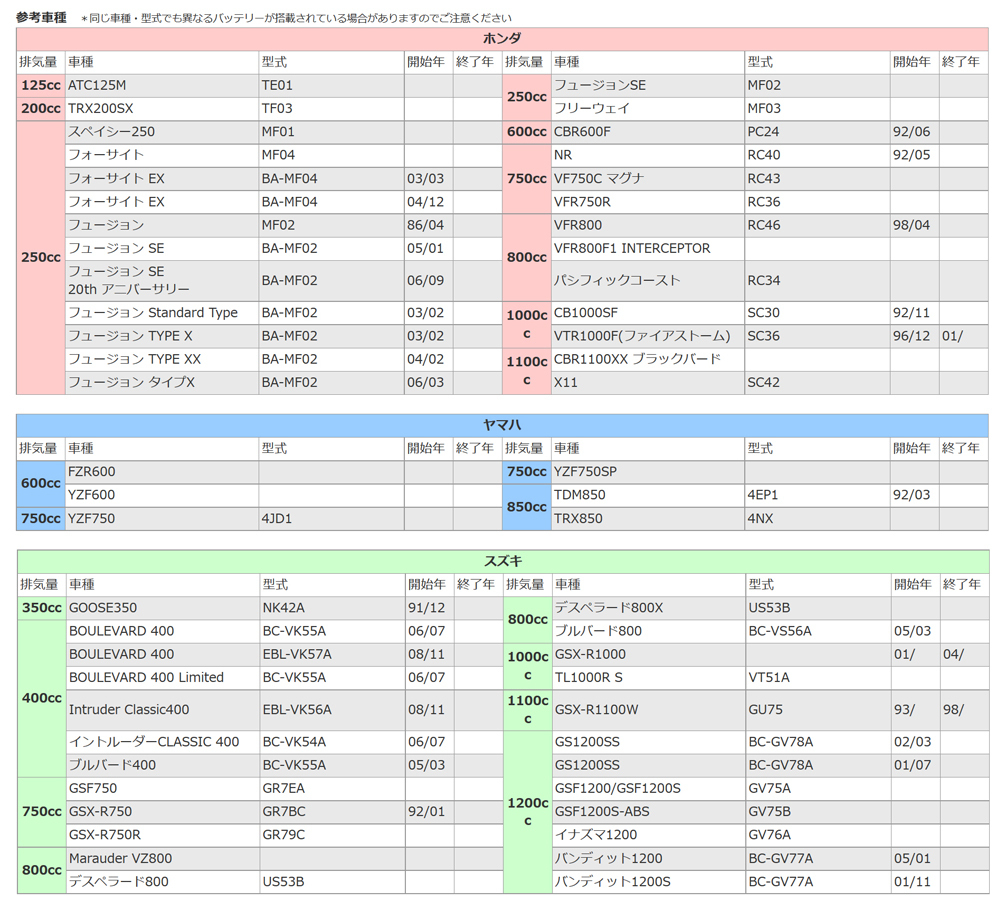The width and height of the screenshot is (1000, 904).
Task: Click the ヤマハ section header
Action: pos(502,425)
